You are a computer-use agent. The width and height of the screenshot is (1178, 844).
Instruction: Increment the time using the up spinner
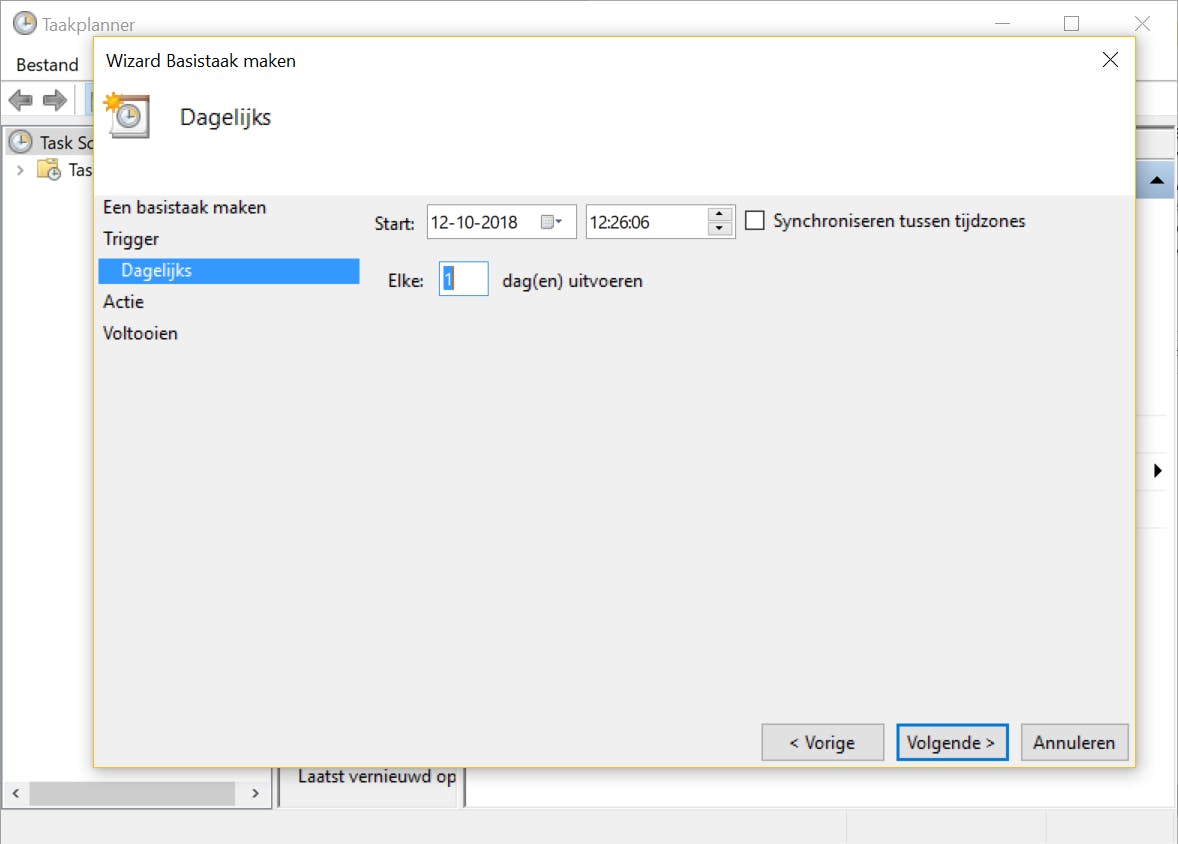(x=717, y=215)
